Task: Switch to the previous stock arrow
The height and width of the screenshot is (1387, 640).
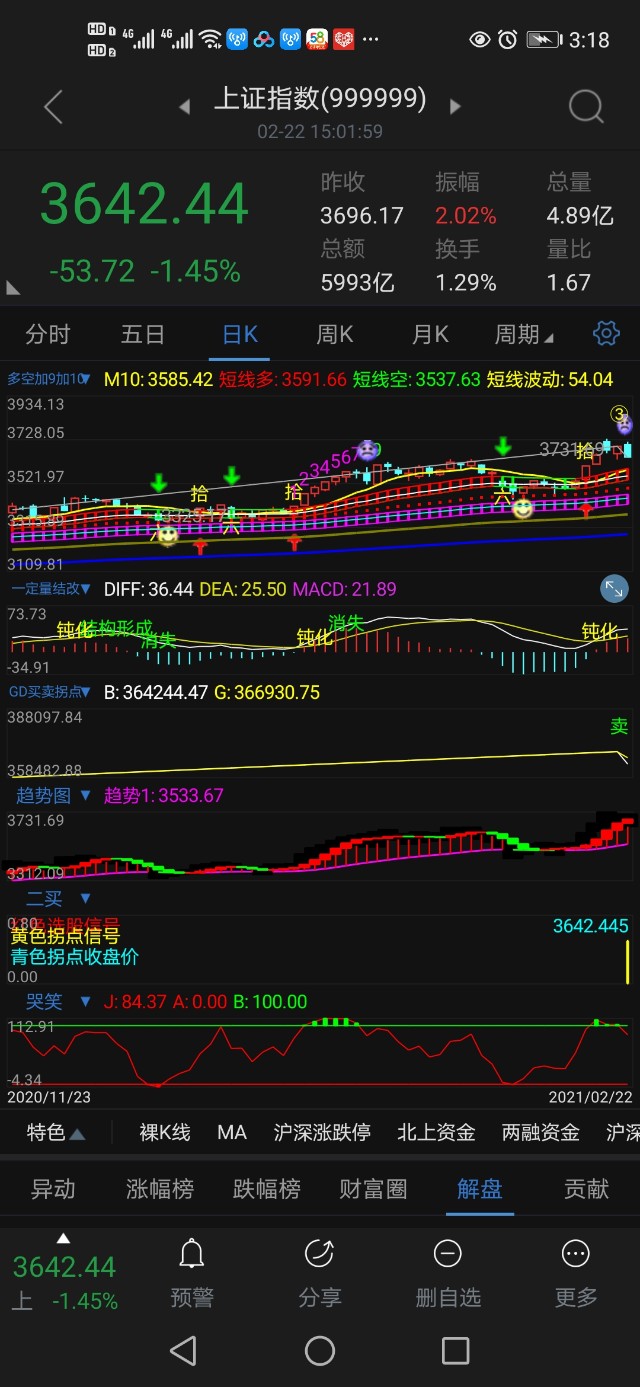Action: (x=184, y=106)
